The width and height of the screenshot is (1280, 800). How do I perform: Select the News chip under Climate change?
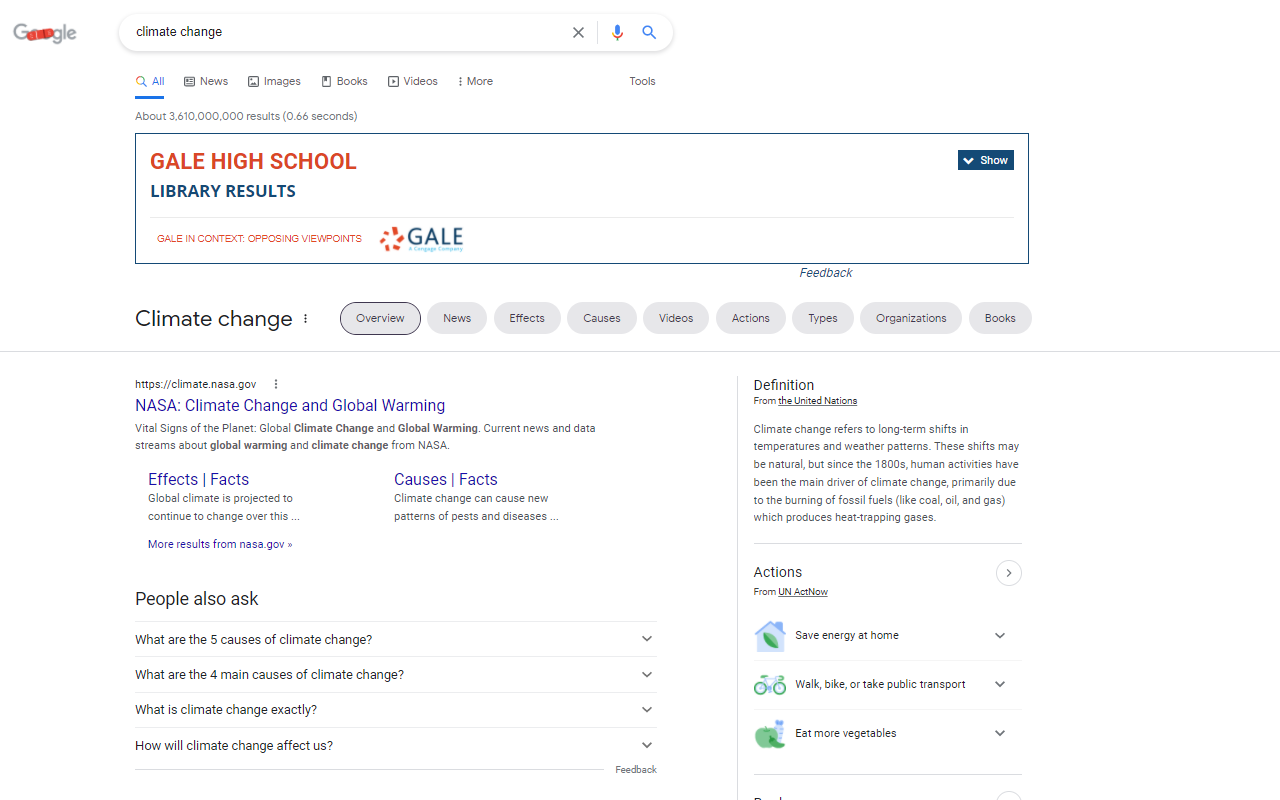coord(457,319)
